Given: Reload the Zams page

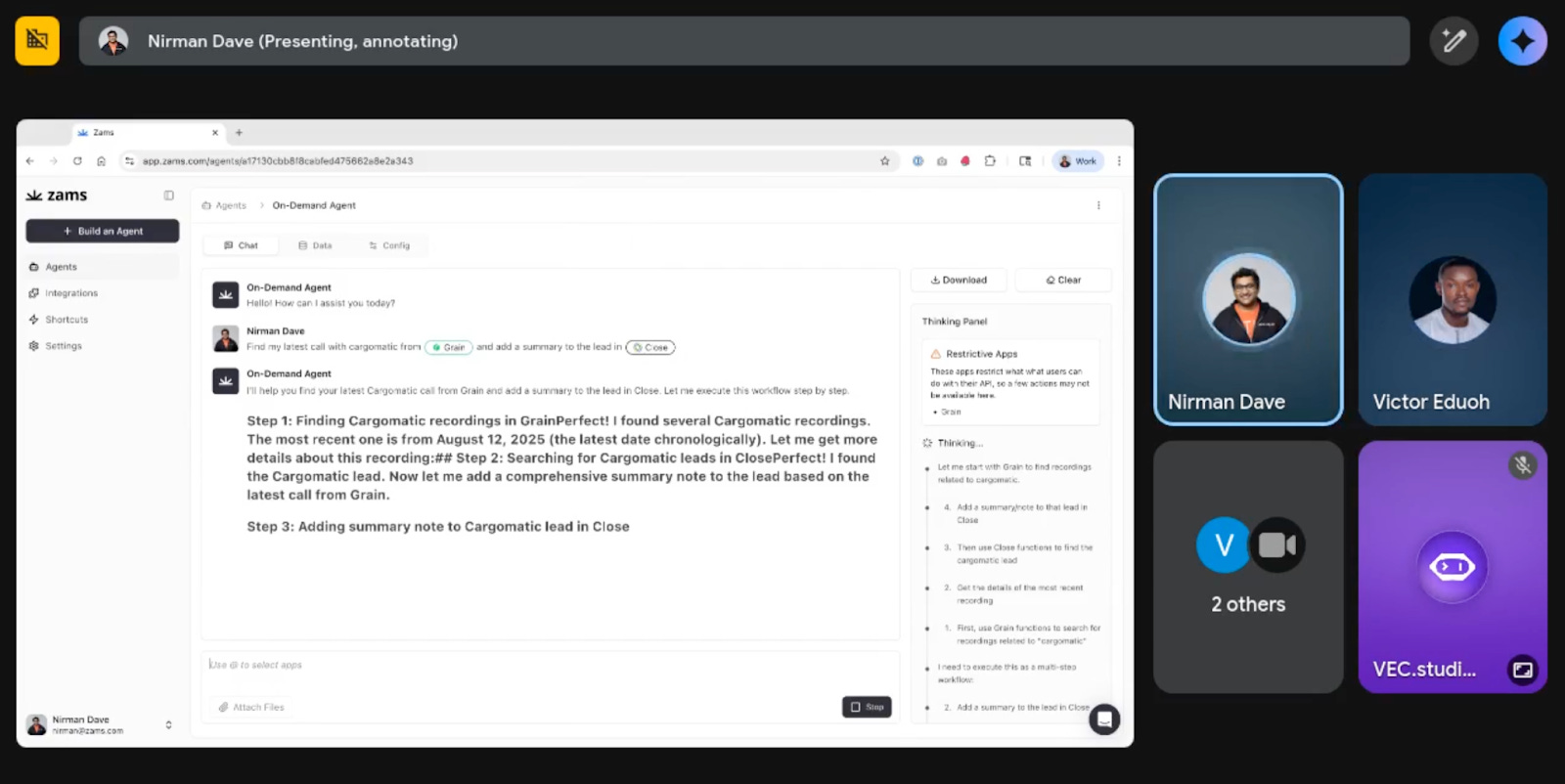Looking at the screenshot, I should 77,161.
